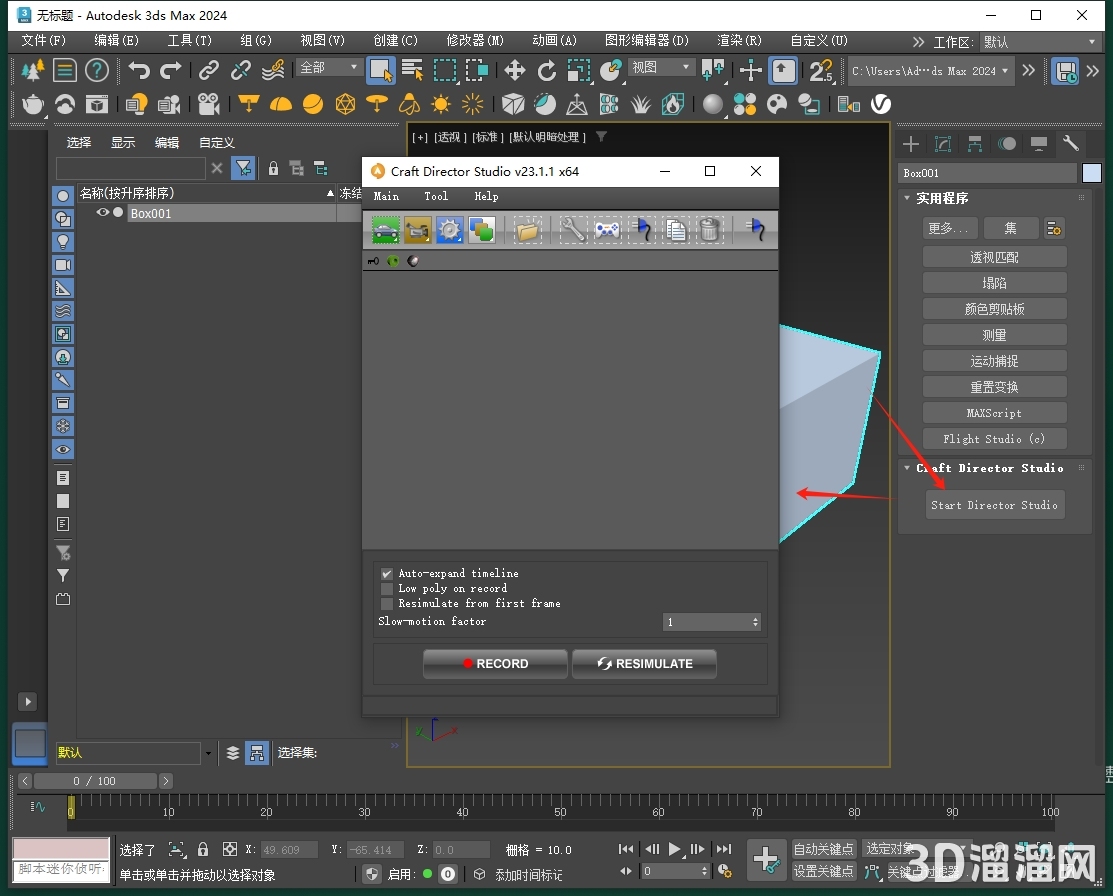Viewport: 1113px width, 896px height.
Task: Click the 透视匹配 utility button
Action: (994, 257)
